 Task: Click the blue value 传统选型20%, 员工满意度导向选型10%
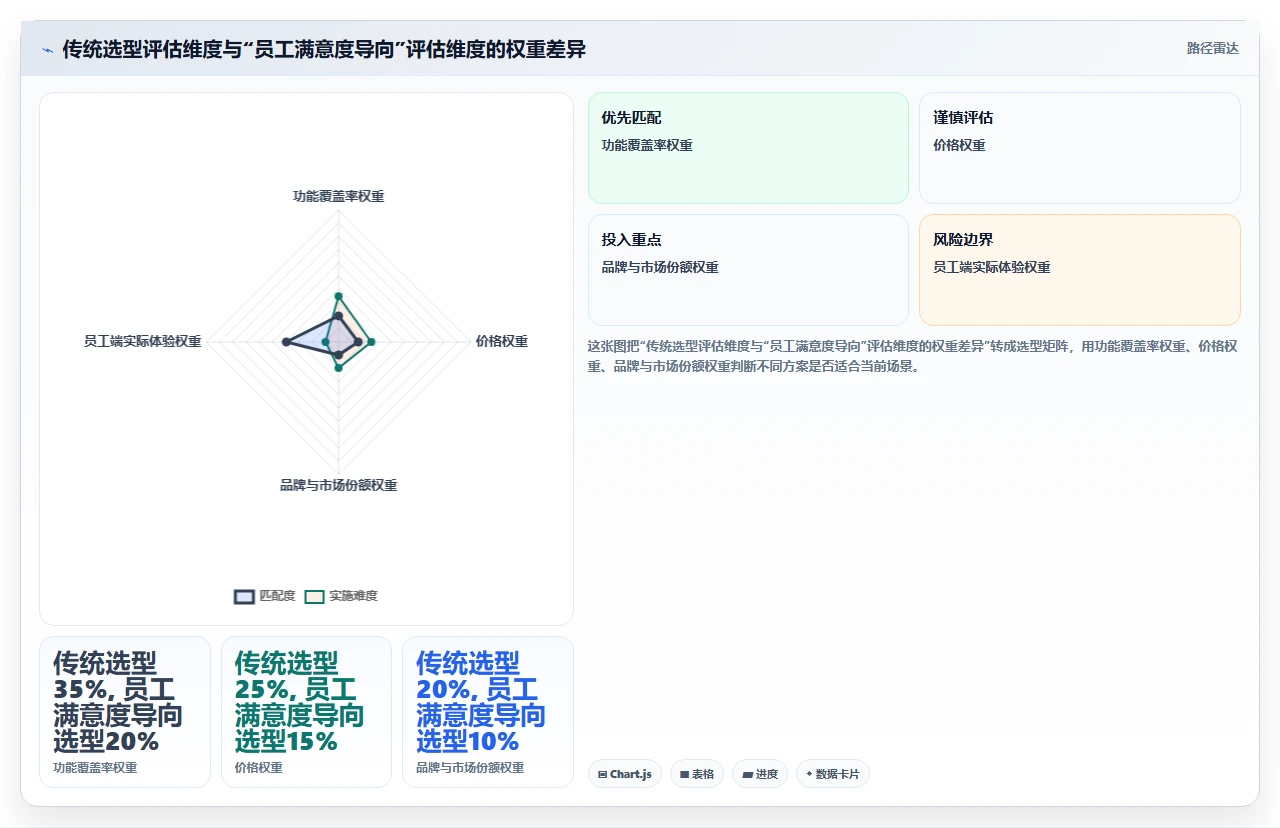(481, 702)
